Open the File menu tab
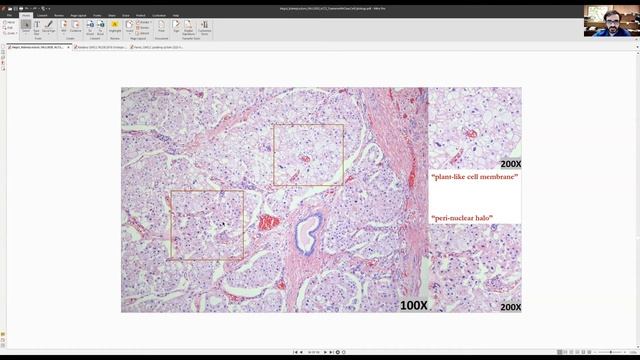640x360 pixels. (9, 16)
